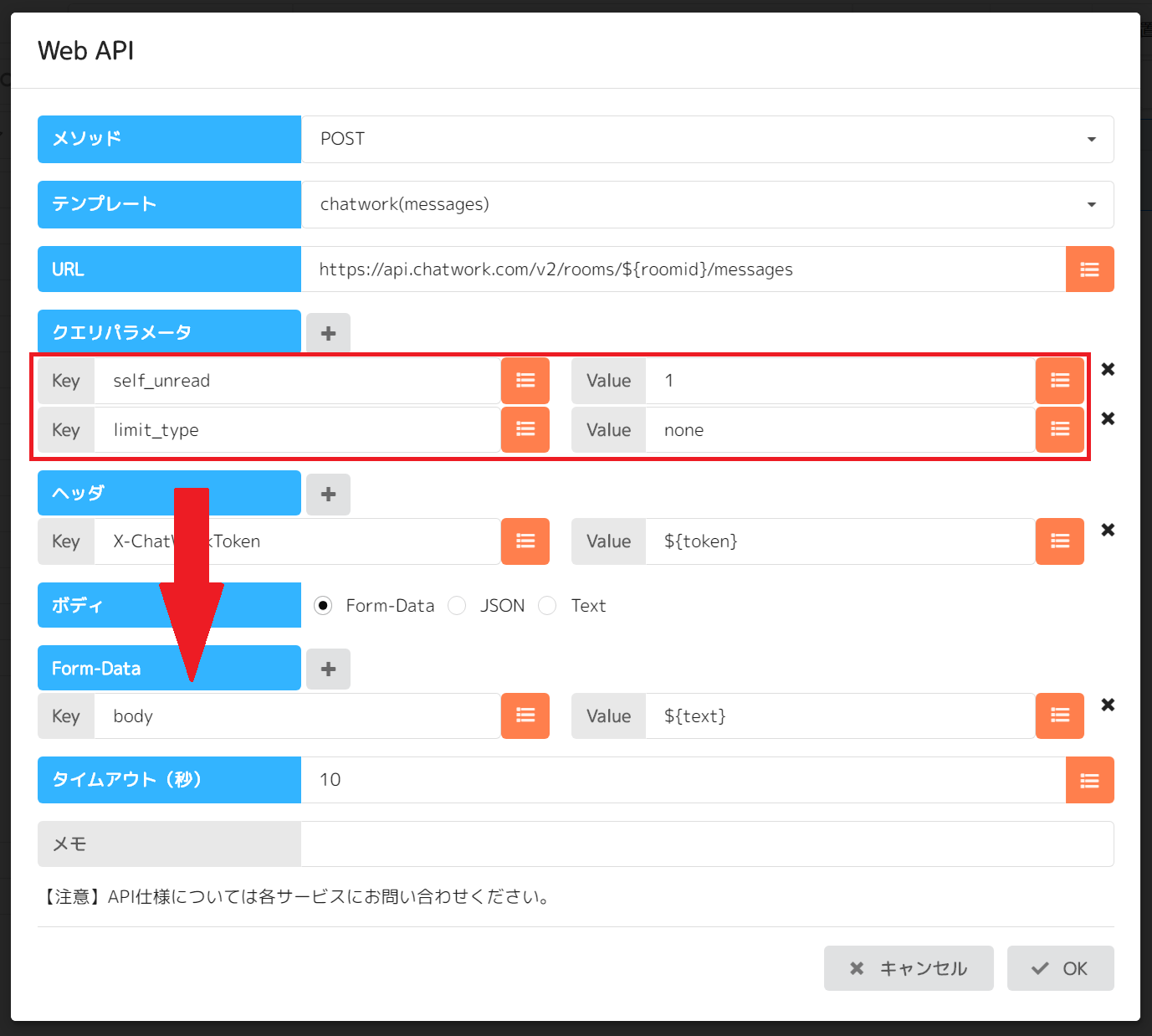Image resolution: width=1152 pixels, height=1036 pixels.
Task: Add a new header row with plus button
Action: pos(328,494)
